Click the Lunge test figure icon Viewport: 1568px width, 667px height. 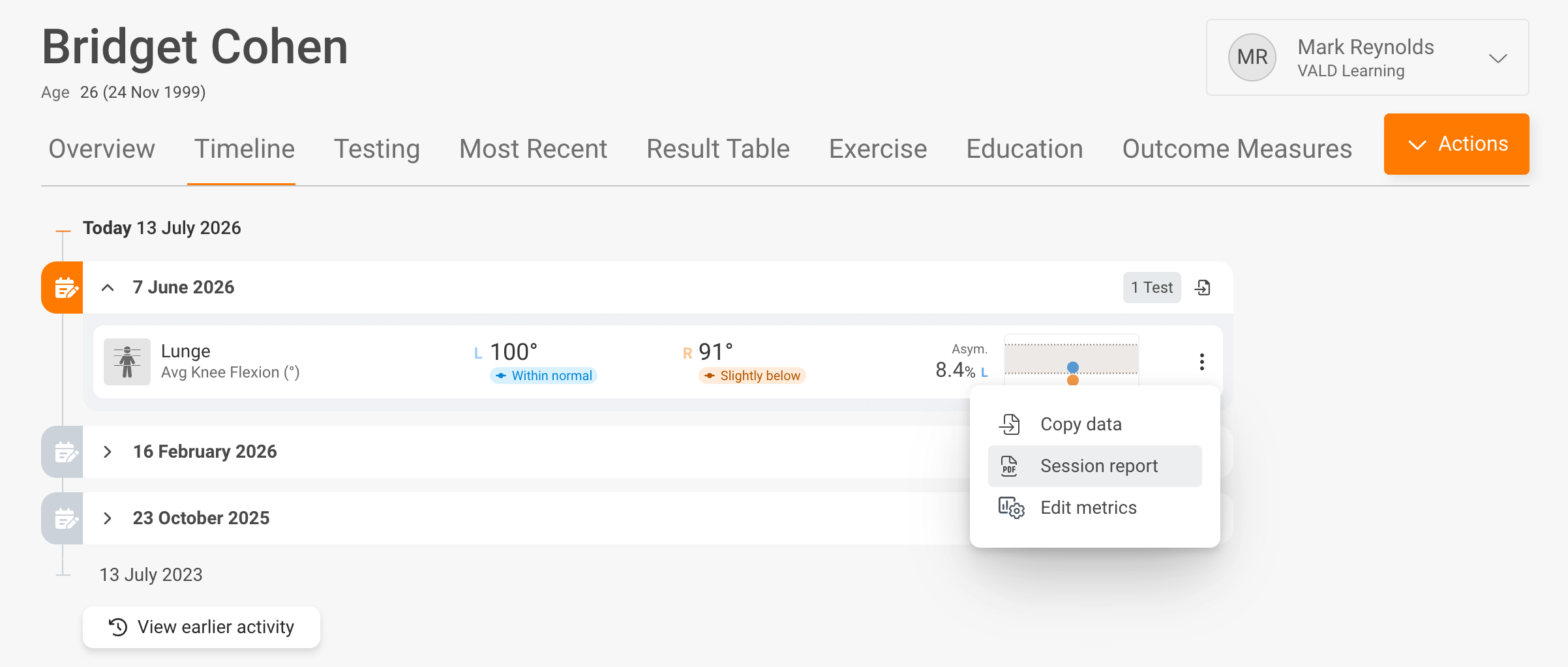coord(127,362)
